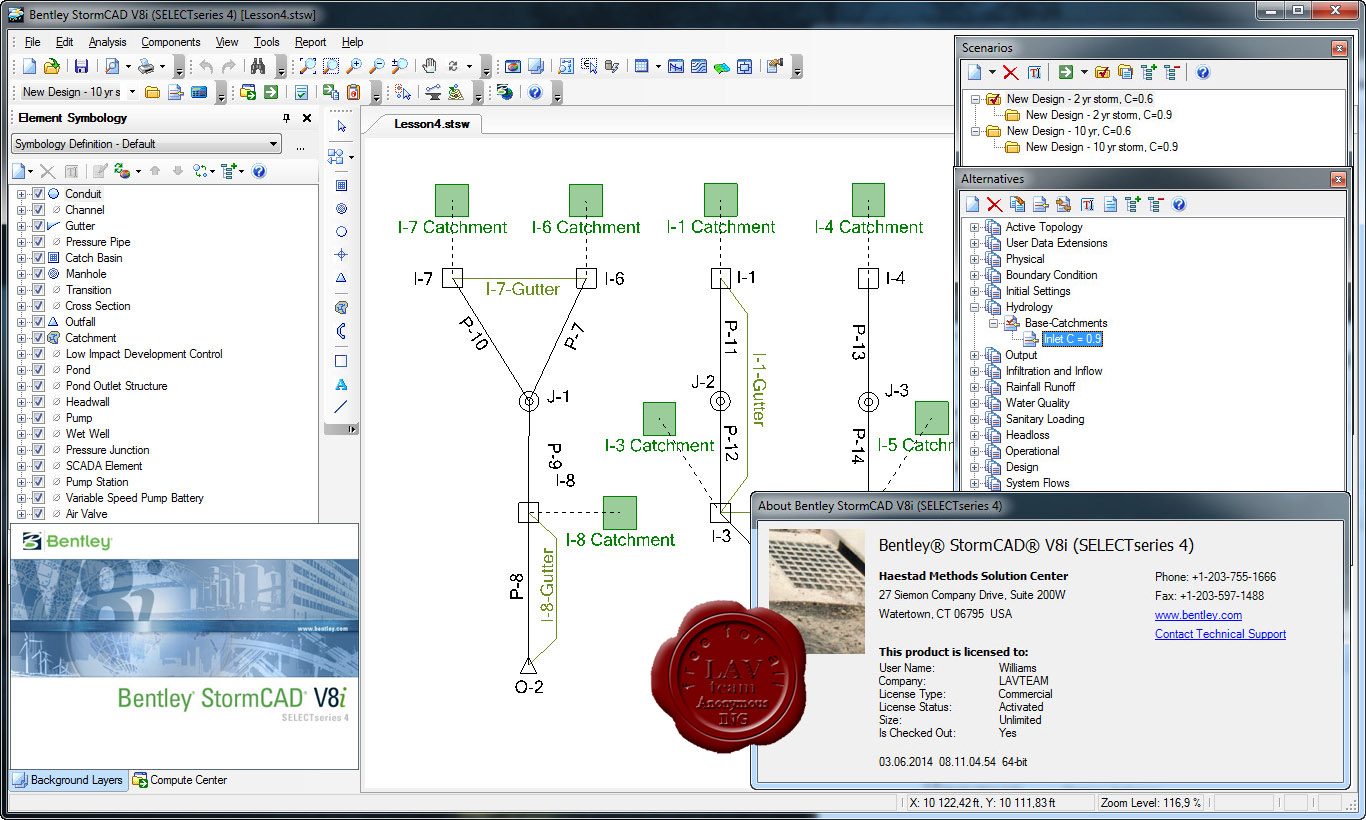Viewport: 1366px width, 820px height.
Task: Toggle the Catchment checkbox
Action: pyautogui.click(x=38, y=338)
